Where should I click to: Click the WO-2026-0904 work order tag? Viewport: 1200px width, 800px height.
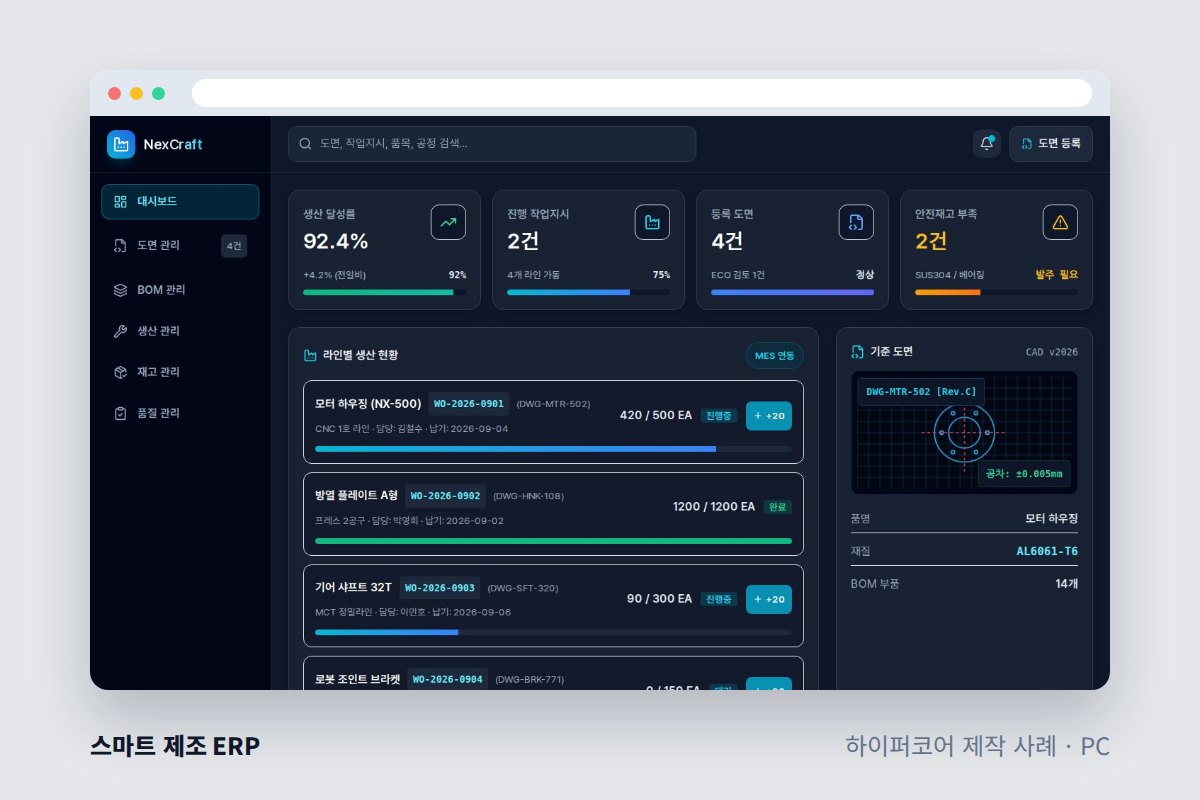pyautogui.click(x=448, y=679)
